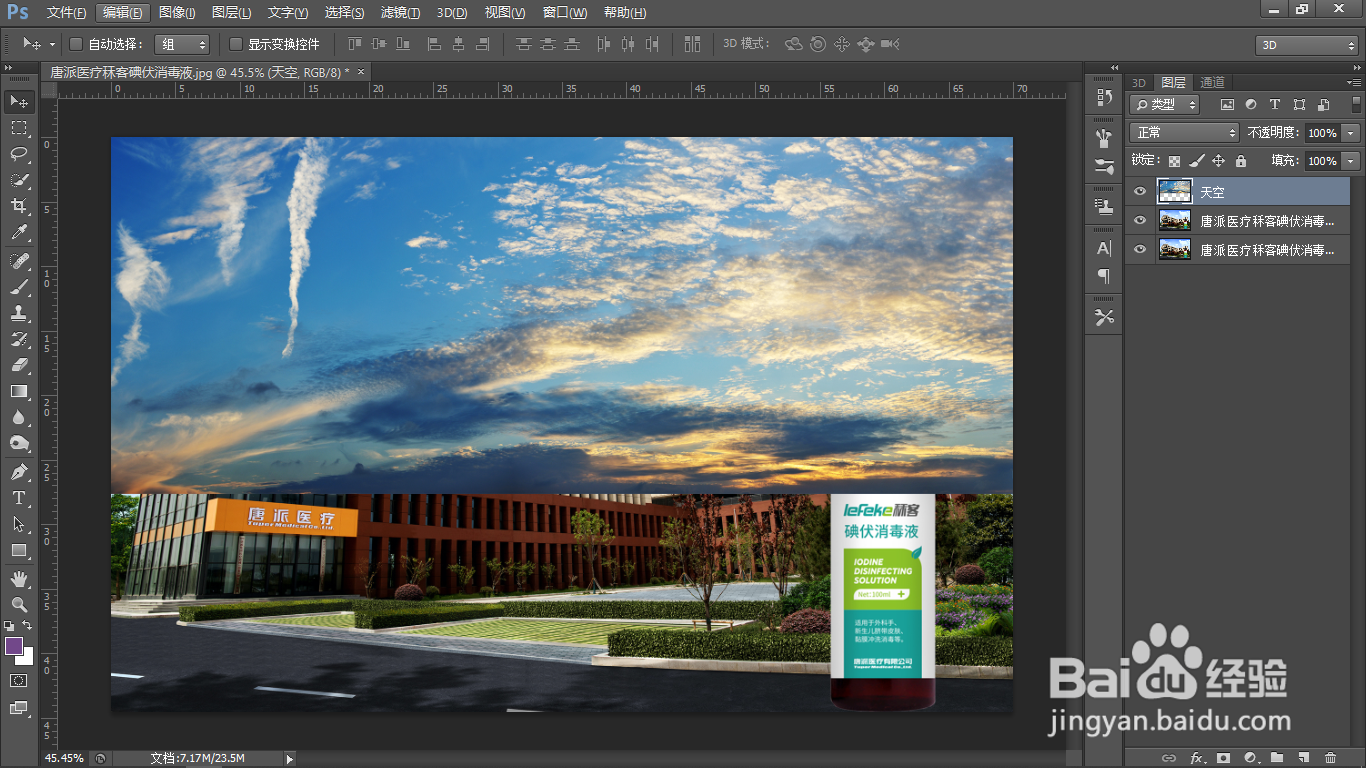Open the 图像 menu
The height and width of the screenshot is (768, 1366).
177,13
